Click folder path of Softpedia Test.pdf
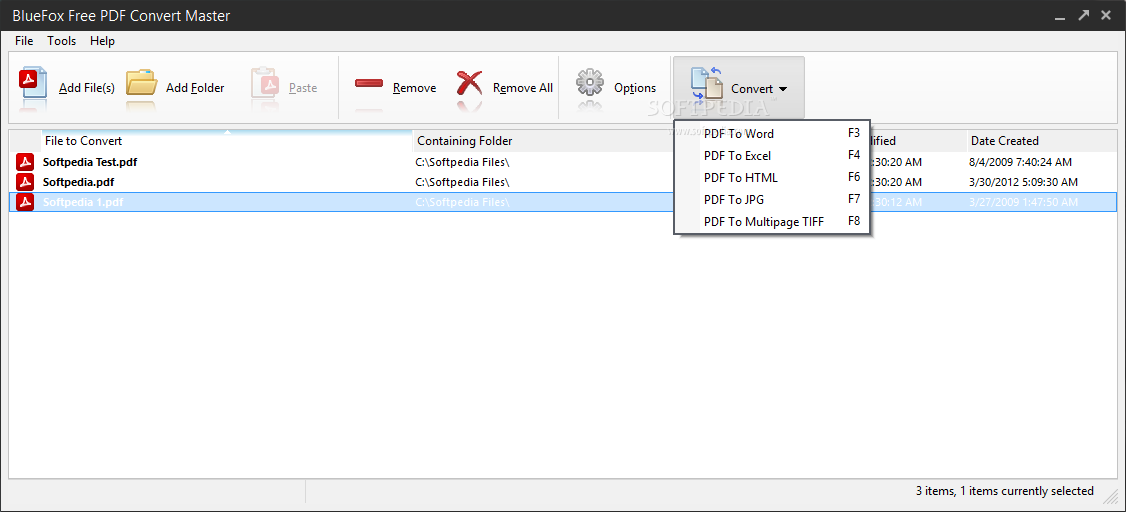Image resolution: width=1126 pixels, height=512 pixels. [x=462, y=162]
